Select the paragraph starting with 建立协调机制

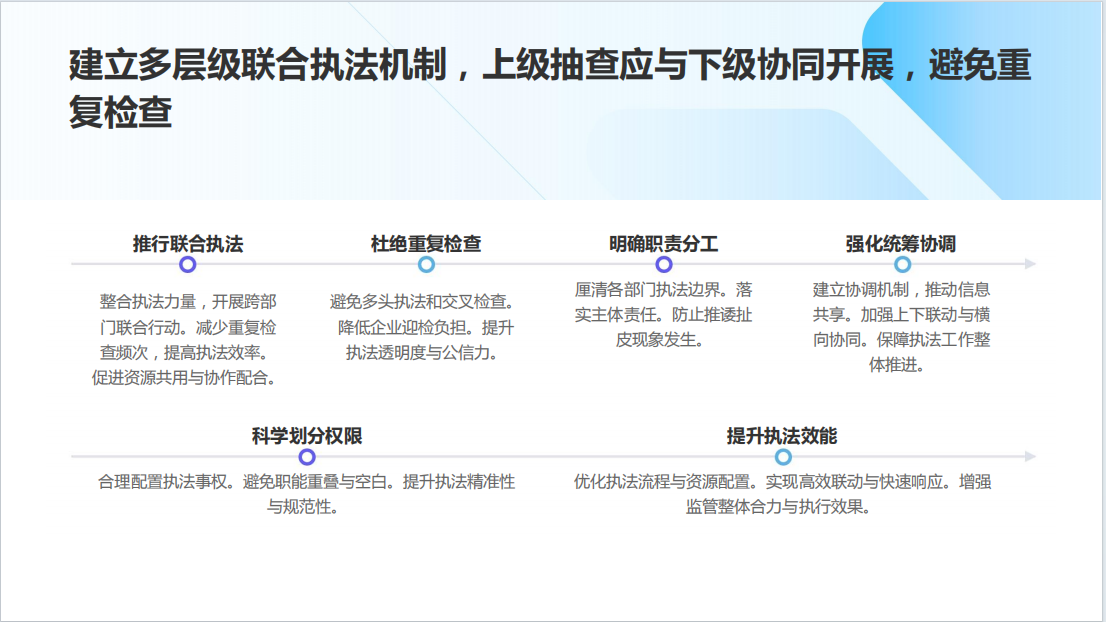901,327
